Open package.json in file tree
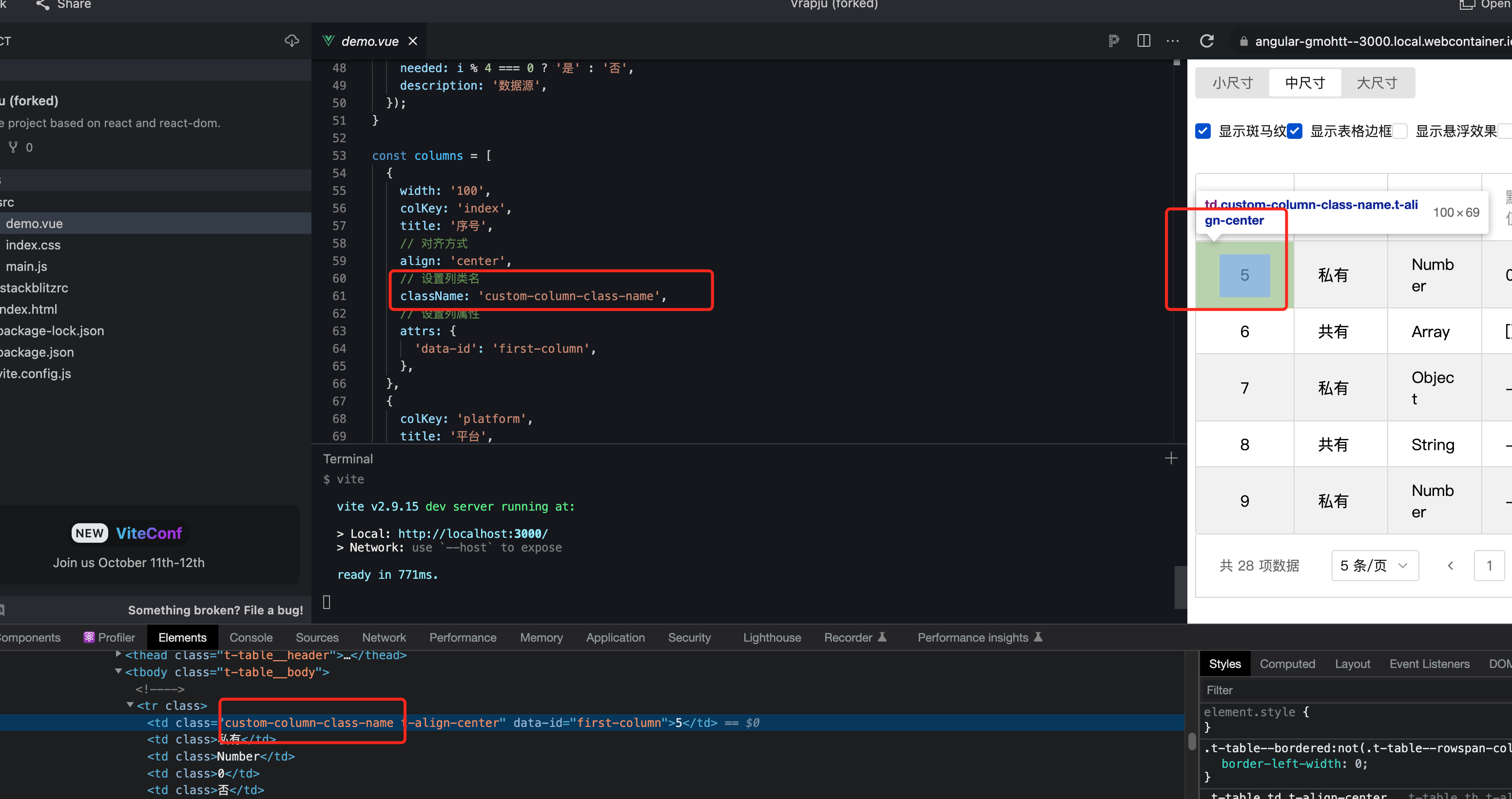This screenshot has height=799, width=1512. [37, 352]
